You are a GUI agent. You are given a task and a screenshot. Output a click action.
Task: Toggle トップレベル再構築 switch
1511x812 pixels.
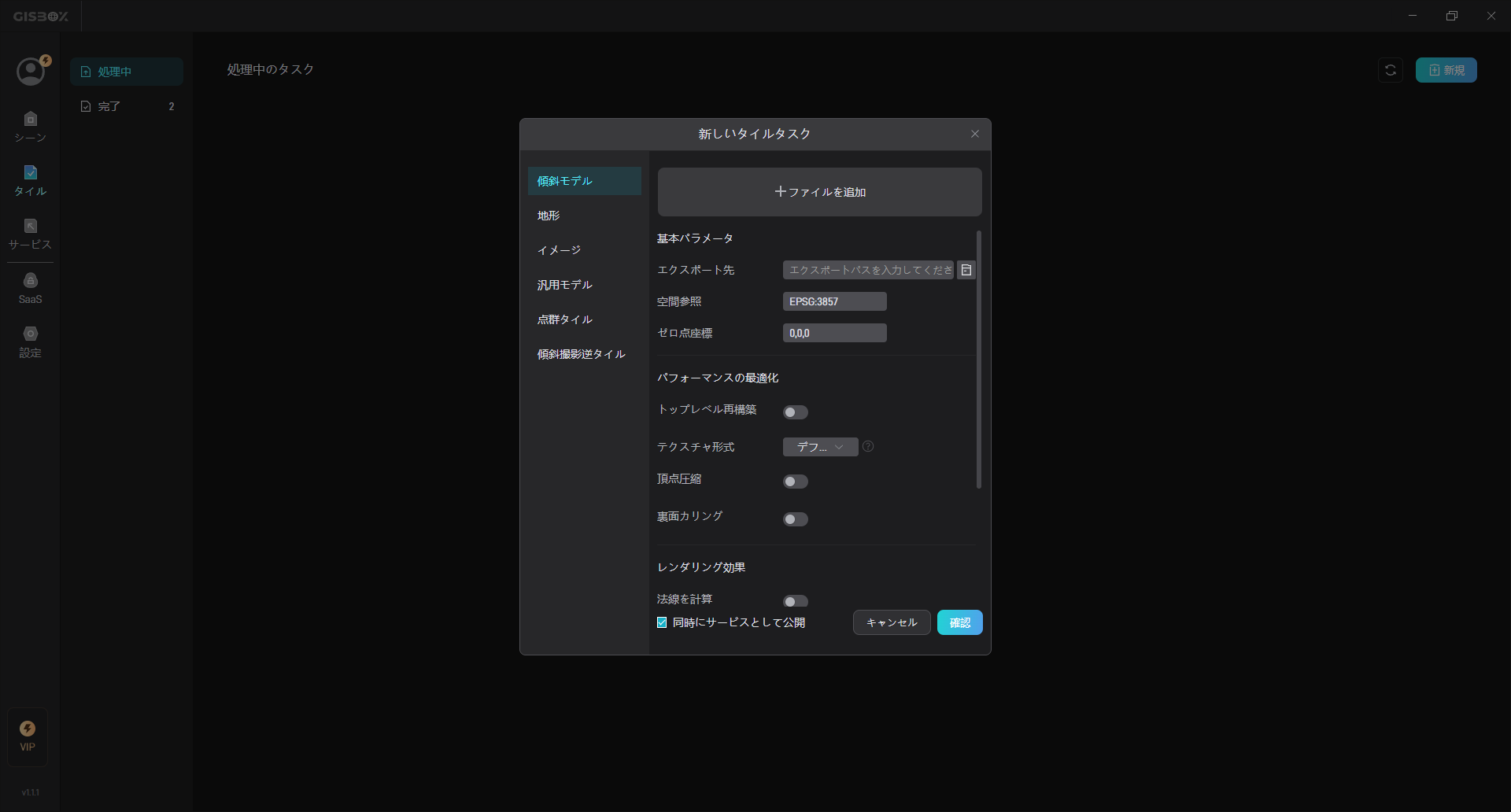(x=796, y=412)
